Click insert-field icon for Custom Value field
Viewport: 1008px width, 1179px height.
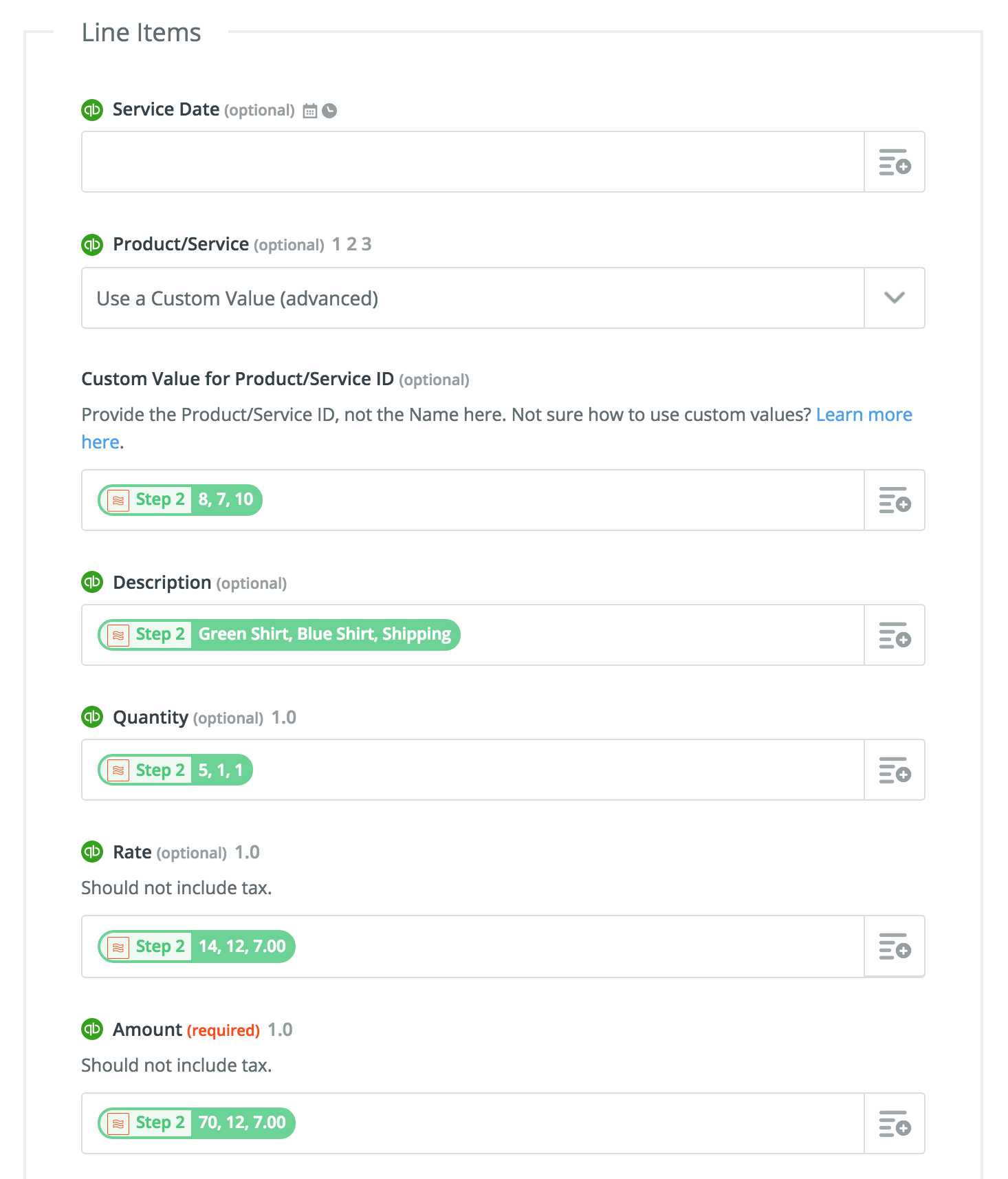click(895, 501)
